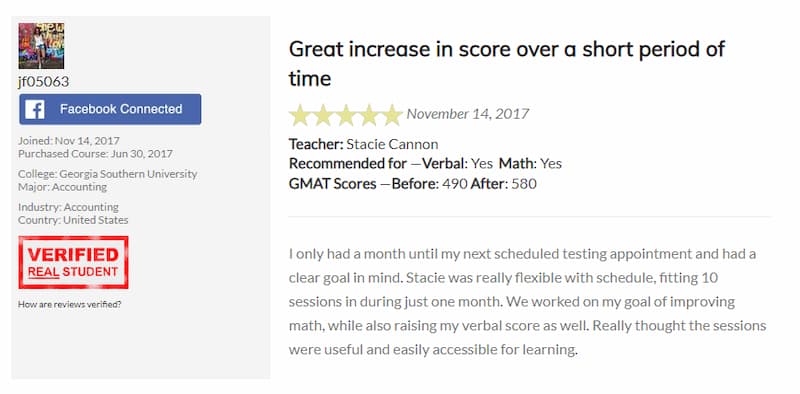Click the fourth rating star

point(369,115)
